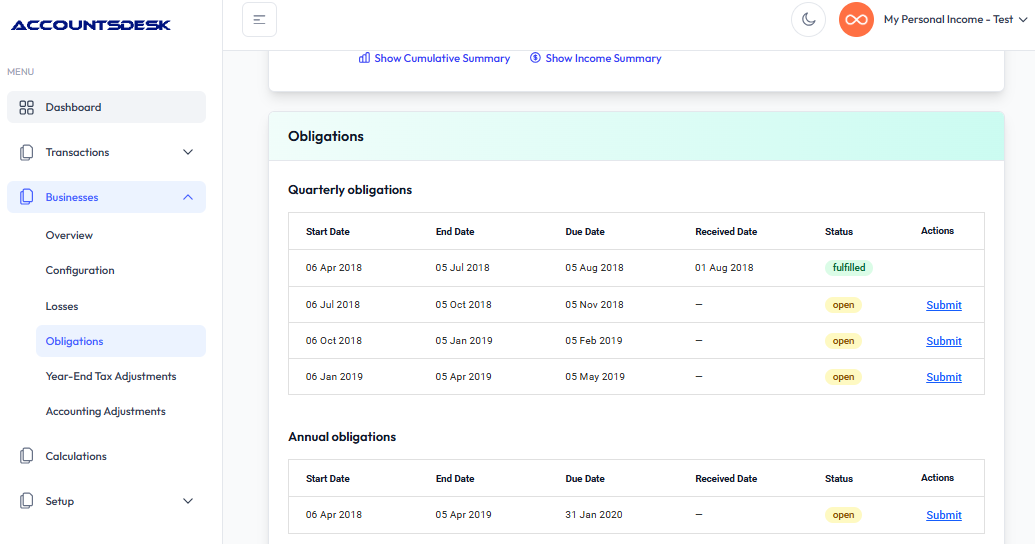Click the Setup document icon
This screenshot has height=544, width=1035.
[x=26, y=501]
